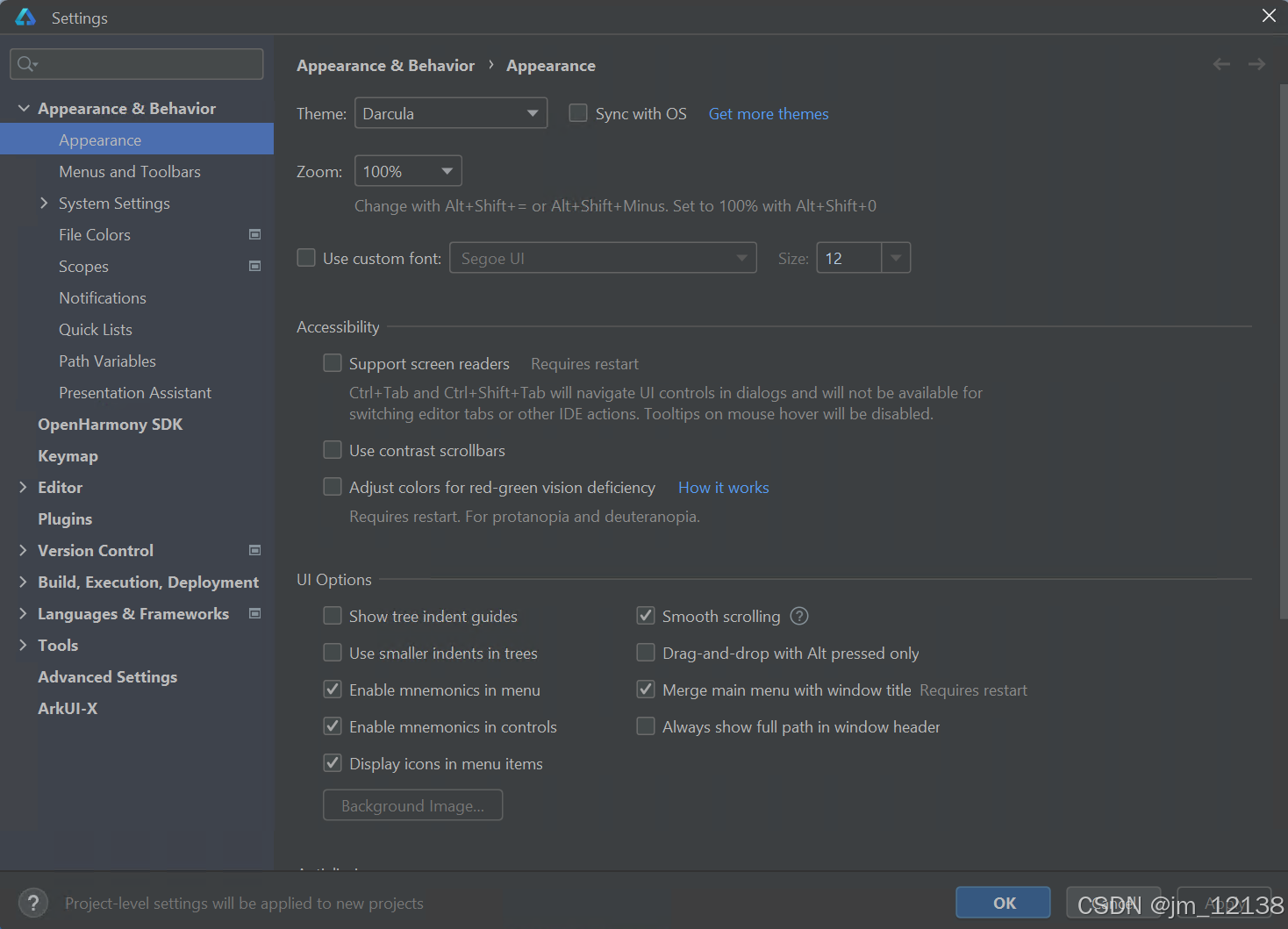Viewport: 1288px width, 929px height.
Task: Open the Segoe UI font dropdown
Action: tap(603, 258)
